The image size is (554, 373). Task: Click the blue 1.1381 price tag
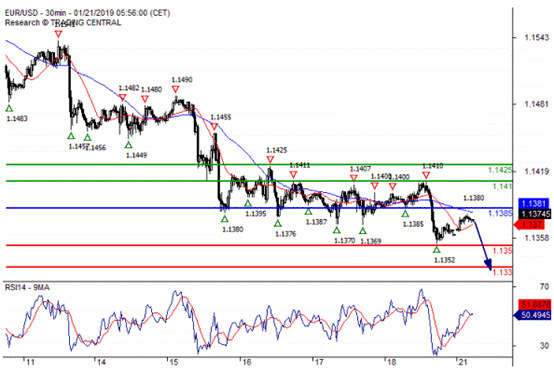point(534,203)
